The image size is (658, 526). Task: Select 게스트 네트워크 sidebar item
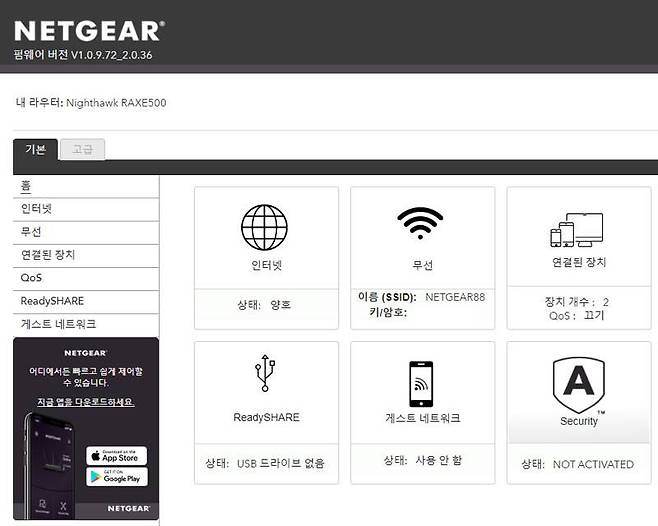coord(58,324)
